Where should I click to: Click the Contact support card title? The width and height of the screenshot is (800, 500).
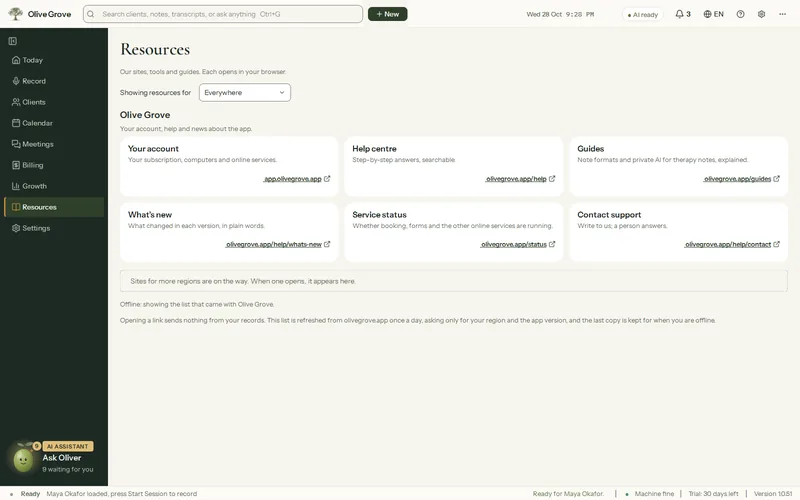tap(609, 215)
